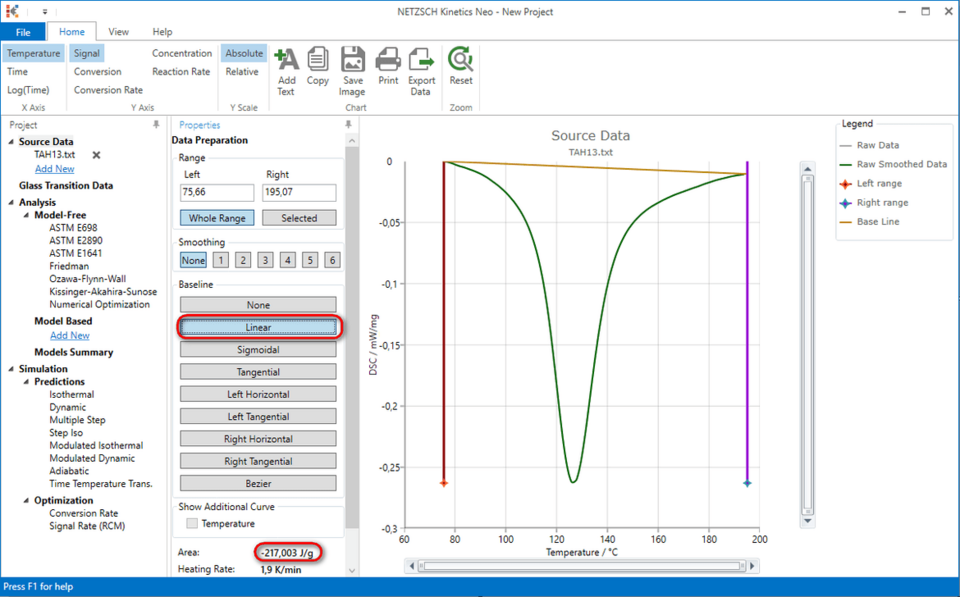Switch to the View tab
Screen dimensions: 960x597
click(x=118, y=31)
